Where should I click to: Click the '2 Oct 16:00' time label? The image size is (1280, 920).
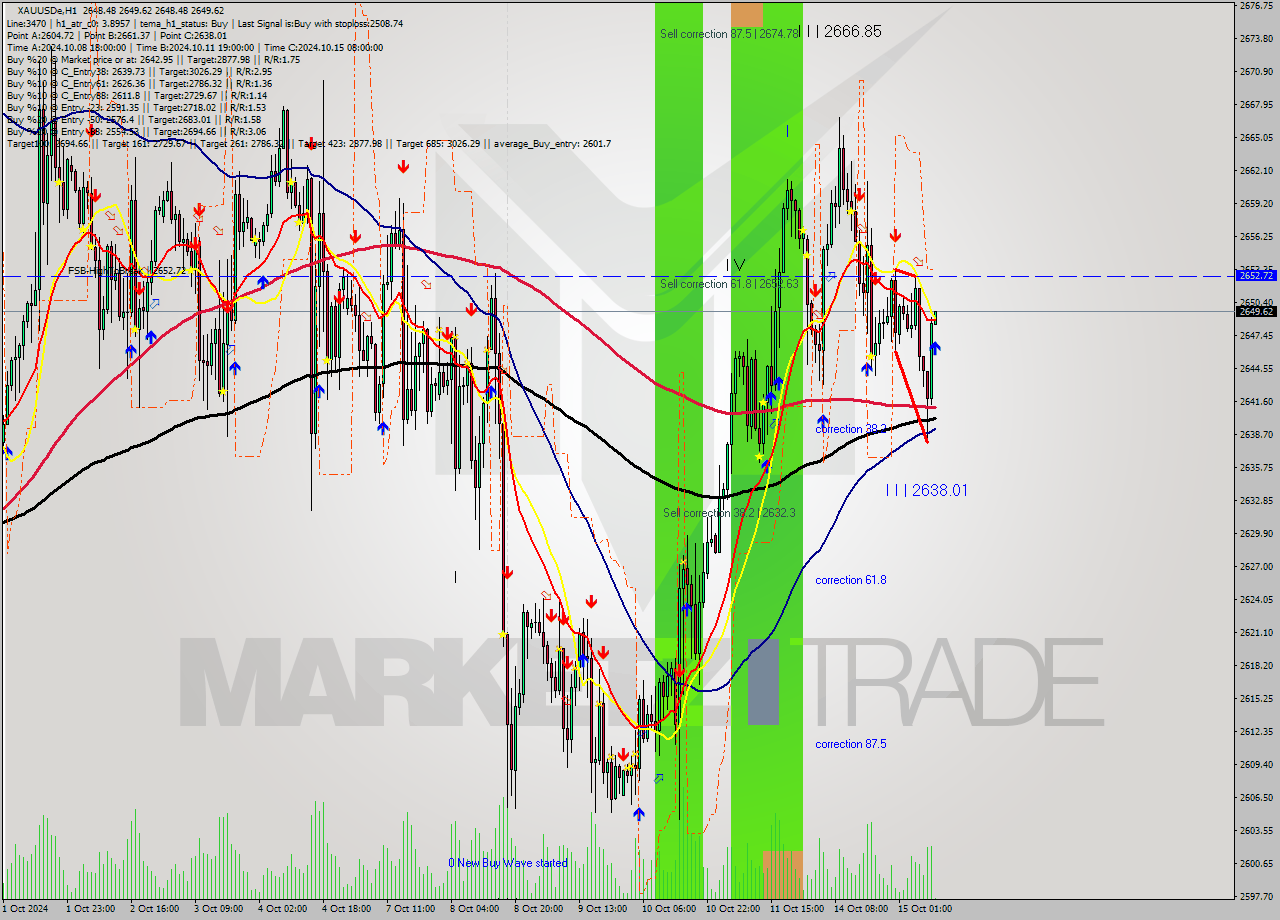(155, 909)
